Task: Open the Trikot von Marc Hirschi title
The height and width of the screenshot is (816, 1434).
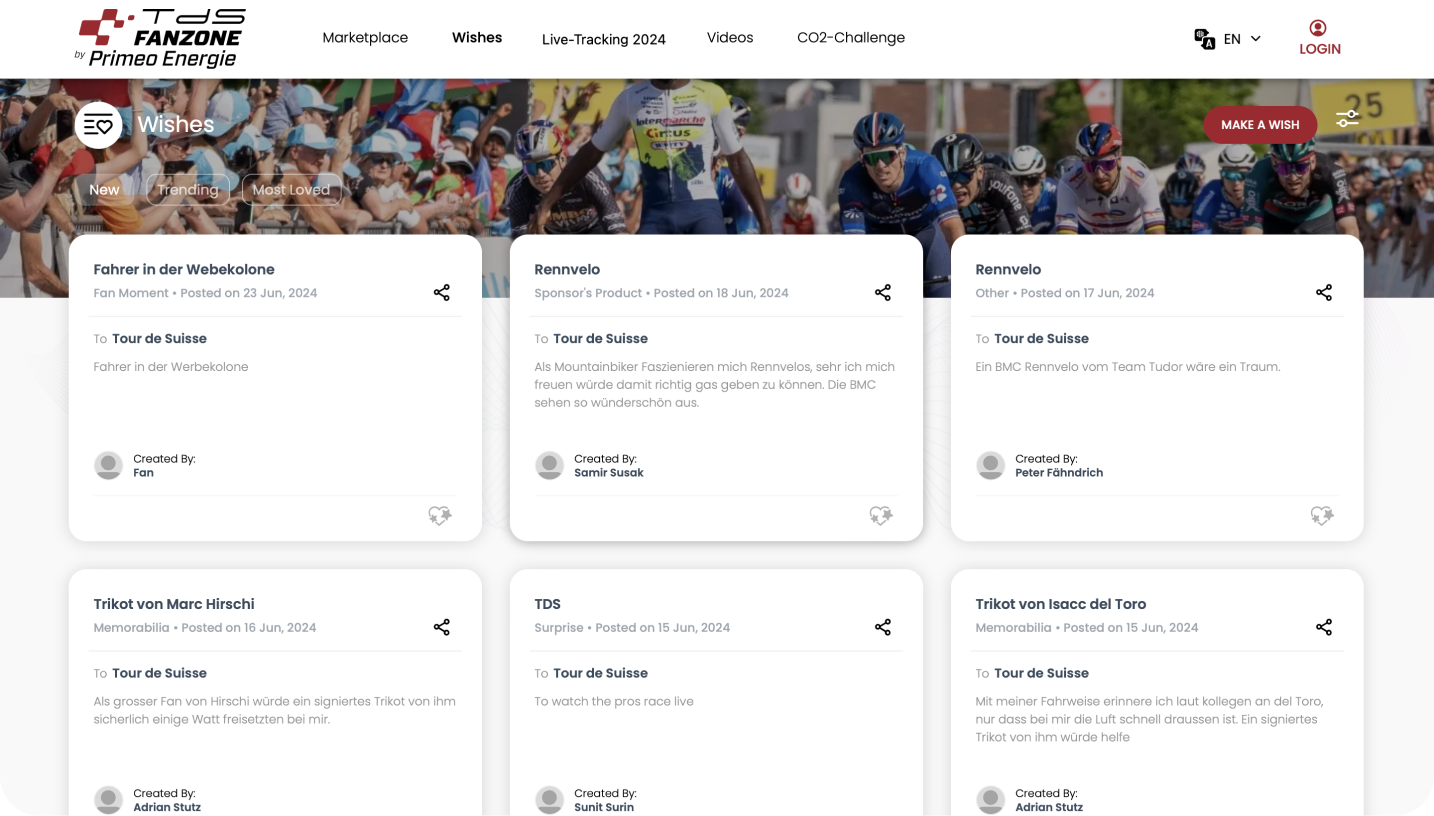Action: (x=174, y=604)
